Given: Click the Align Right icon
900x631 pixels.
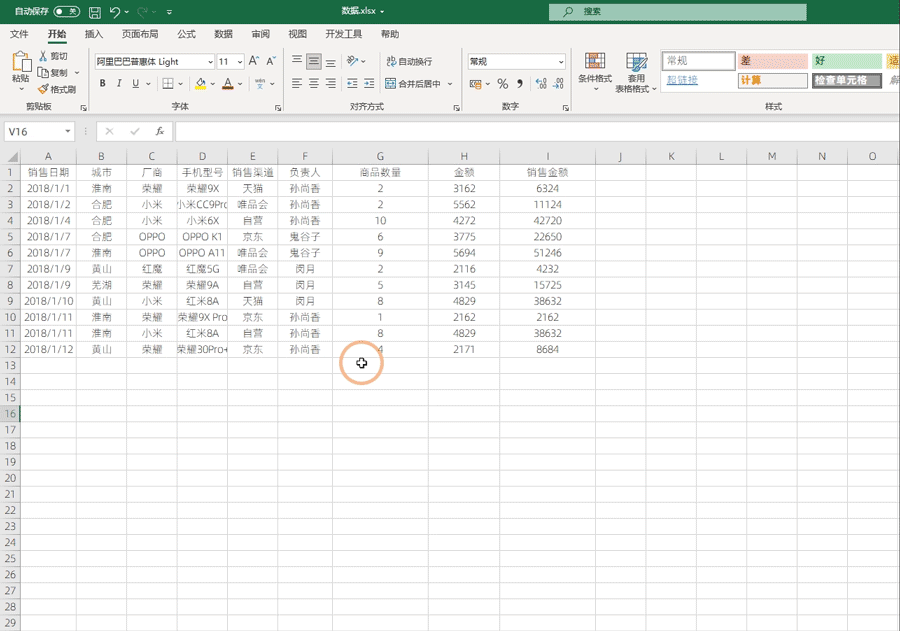Looking at the screenshot, I should [331, 84].
